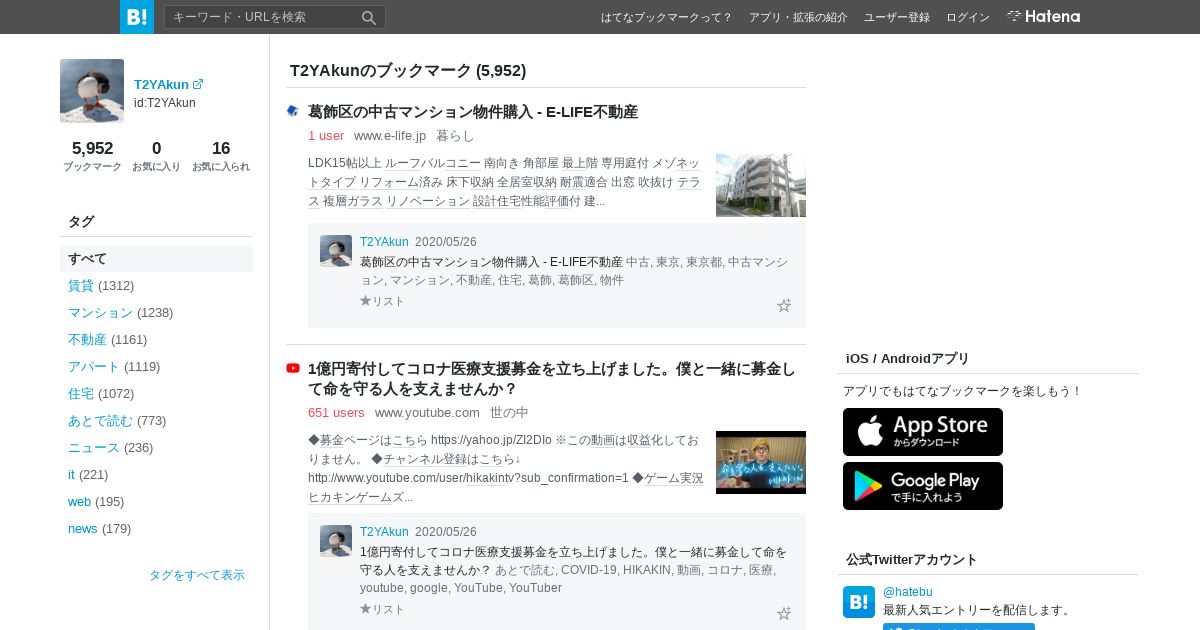1200x630 pixels.
Task: Add star to E-LIFE bookmark comment
Action: point(784,305)
